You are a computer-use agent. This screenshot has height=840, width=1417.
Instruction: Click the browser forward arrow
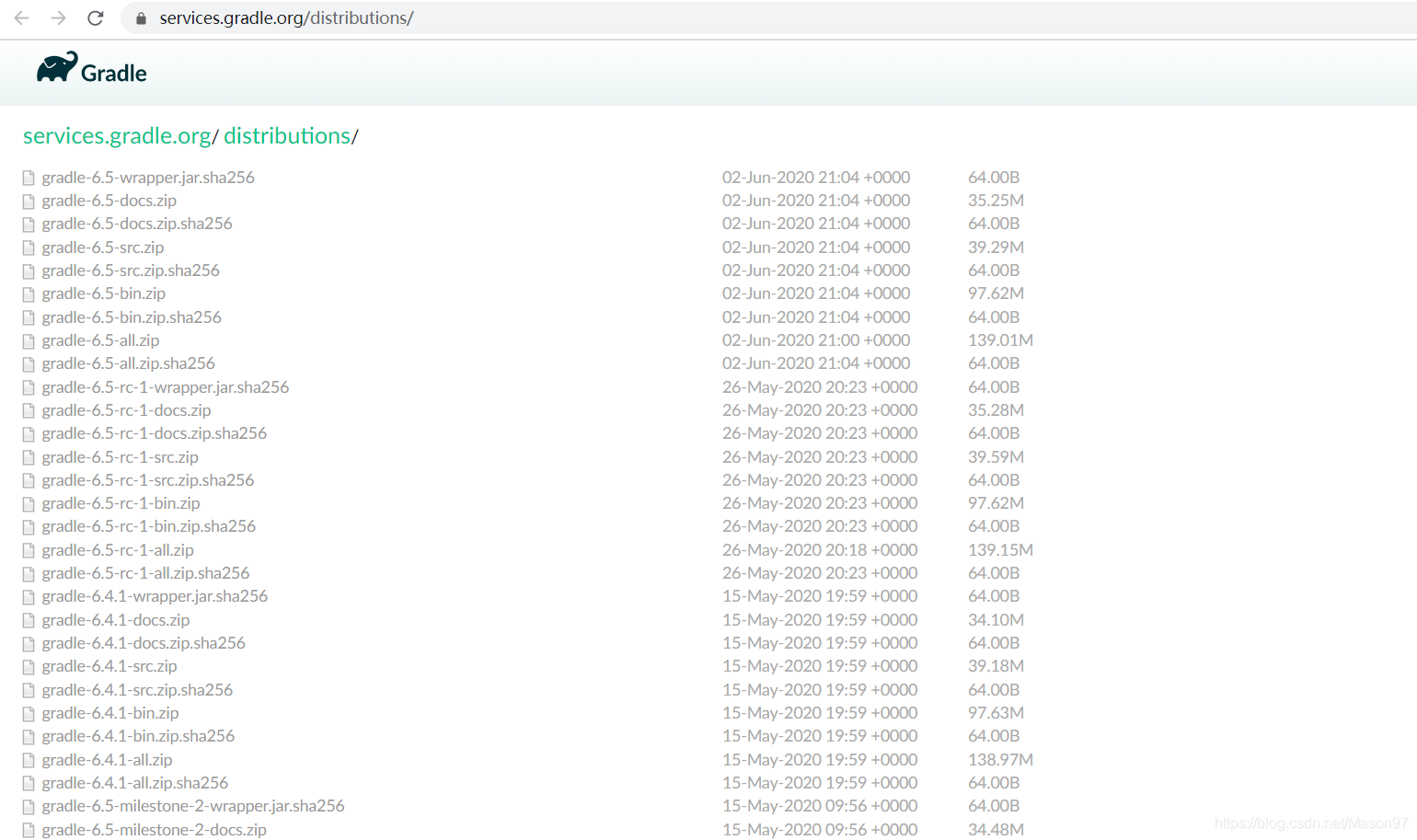[x=58, y=17]
